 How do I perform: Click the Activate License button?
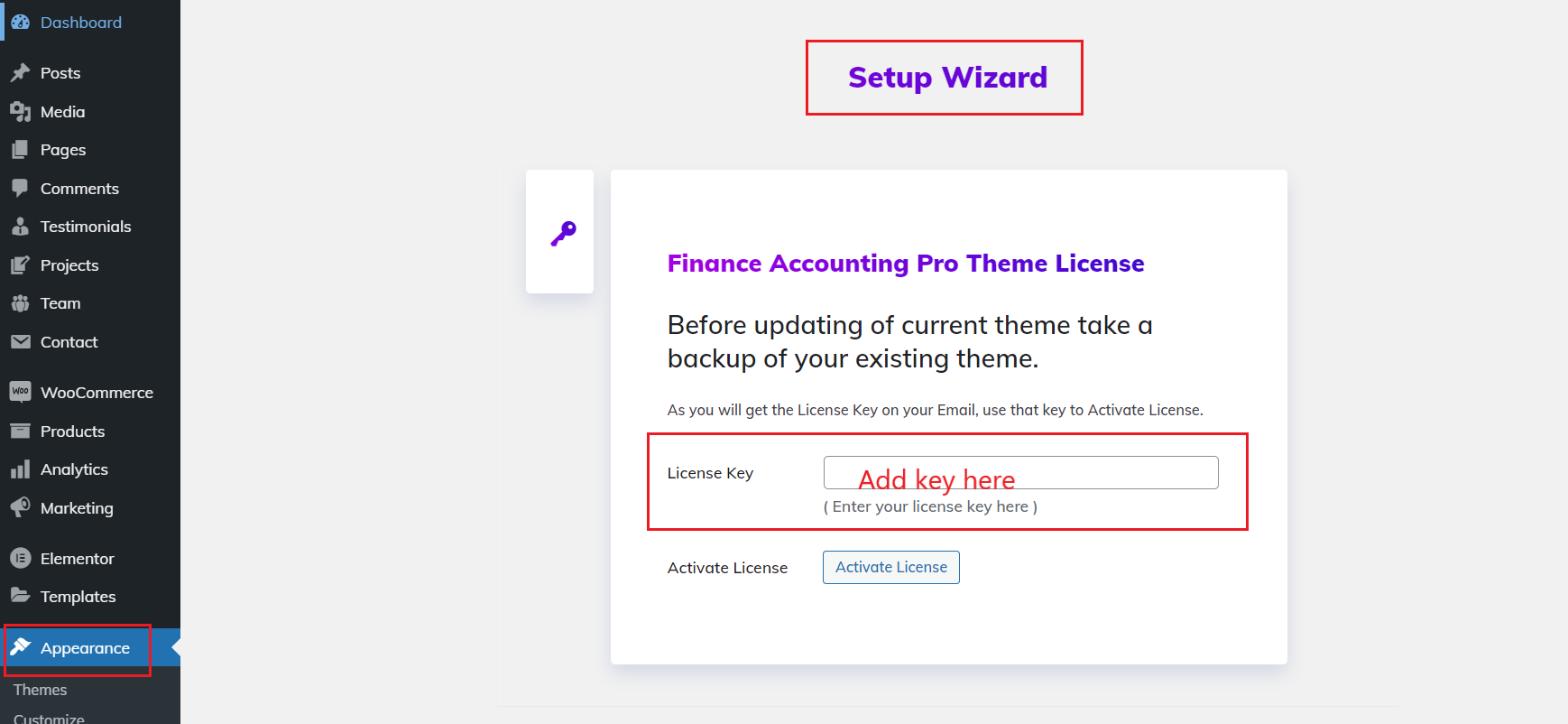pyautogui.click(x=890, y=567)
